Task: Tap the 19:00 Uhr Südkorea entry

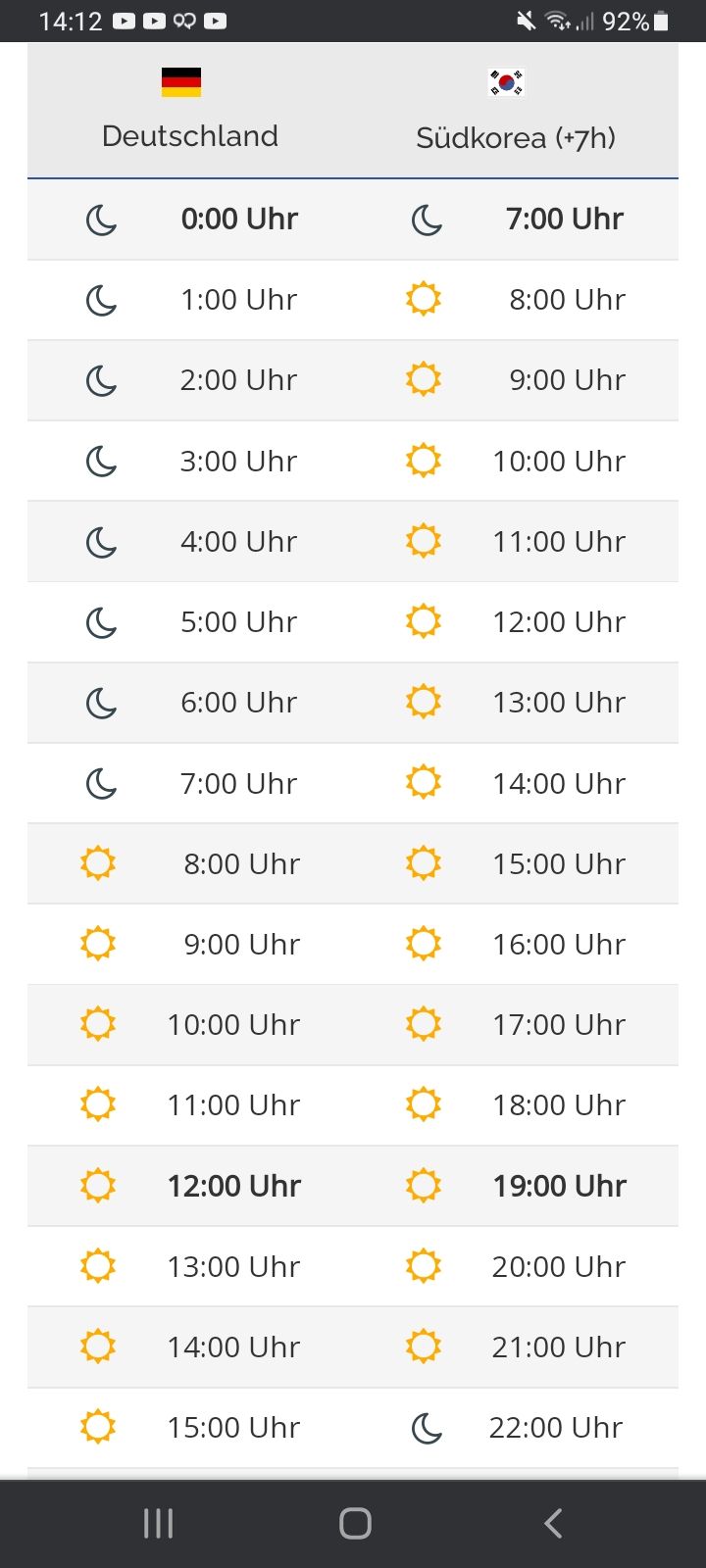Action: click(x=560, y=1186)
